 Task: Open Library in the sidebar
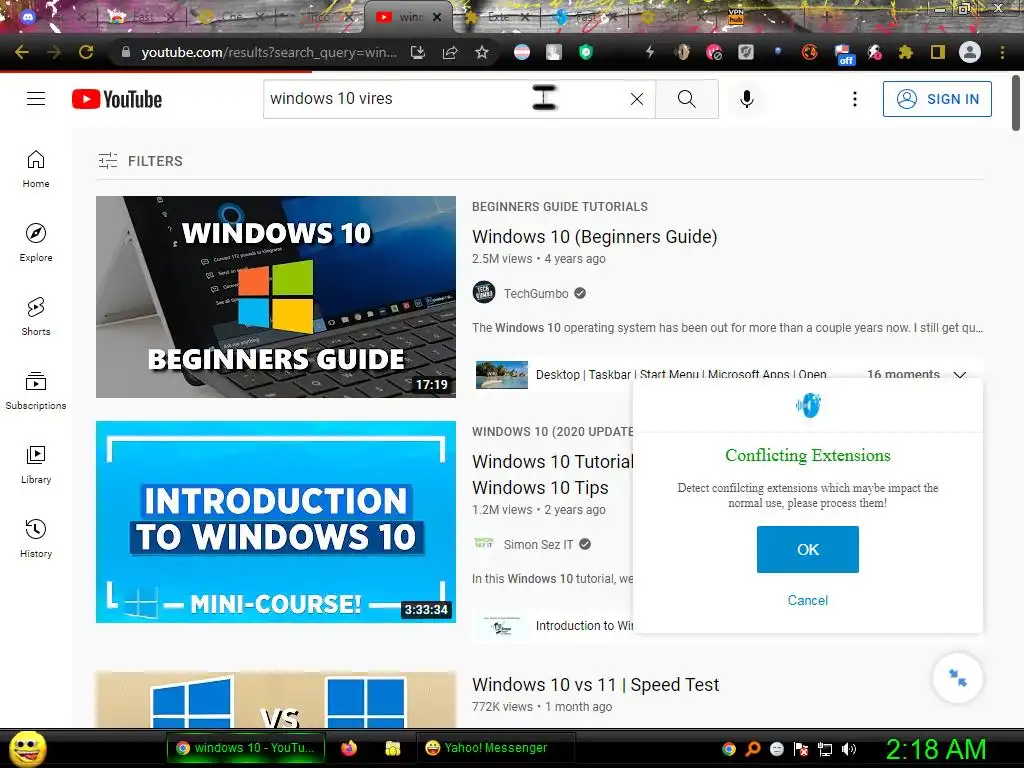click(x=36, y=464)
